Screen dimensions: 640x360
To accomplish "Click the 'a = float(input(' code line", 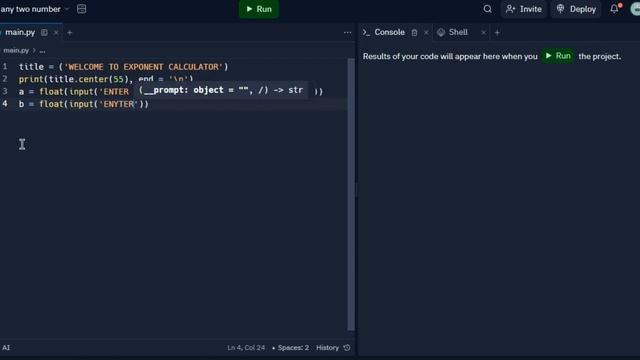I will click(73, 91).
